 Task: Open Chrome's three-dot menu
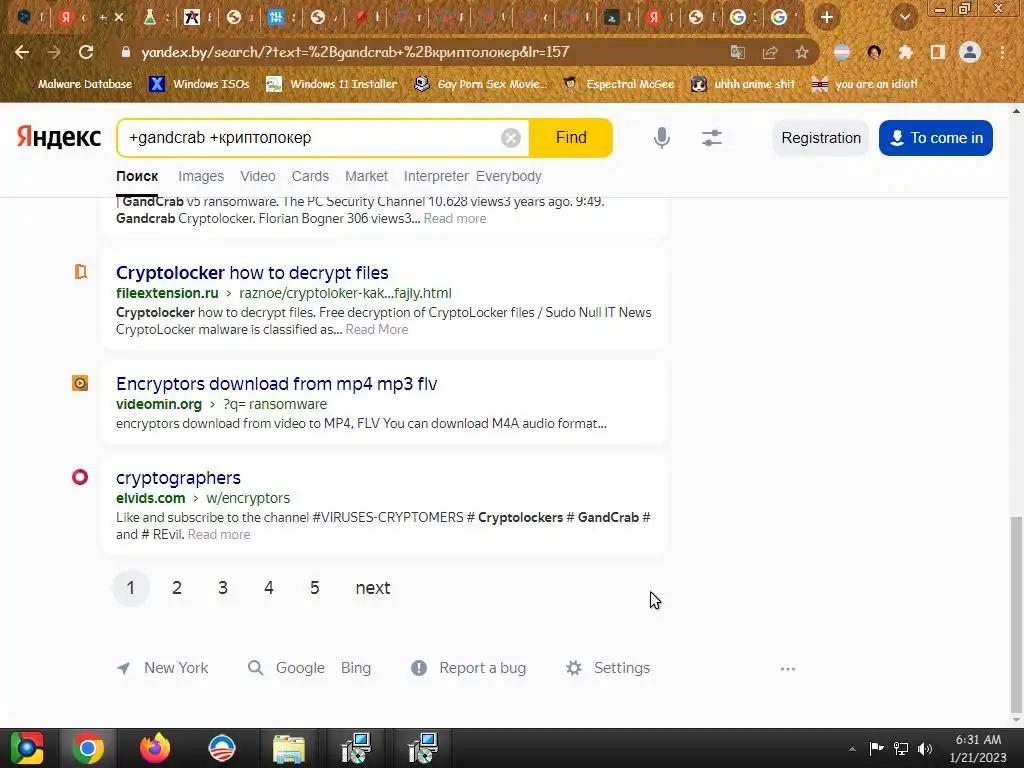(x=1002, y=52)
